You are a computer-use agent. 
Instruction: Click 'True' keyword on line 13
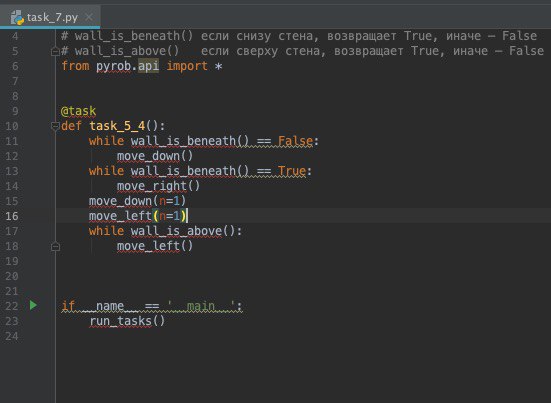292,171
